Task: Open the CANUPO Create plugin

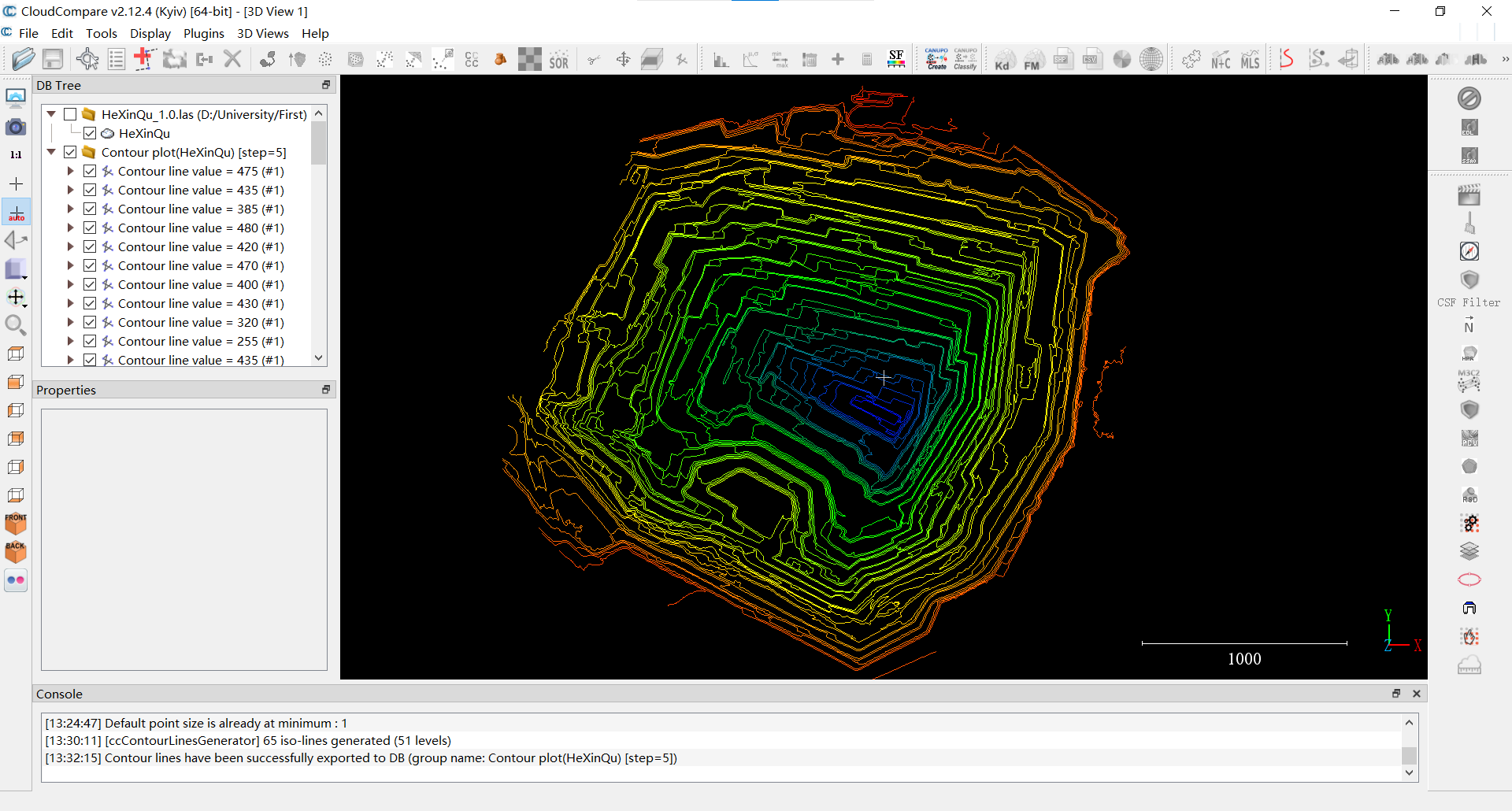Action: pos(936,59)
